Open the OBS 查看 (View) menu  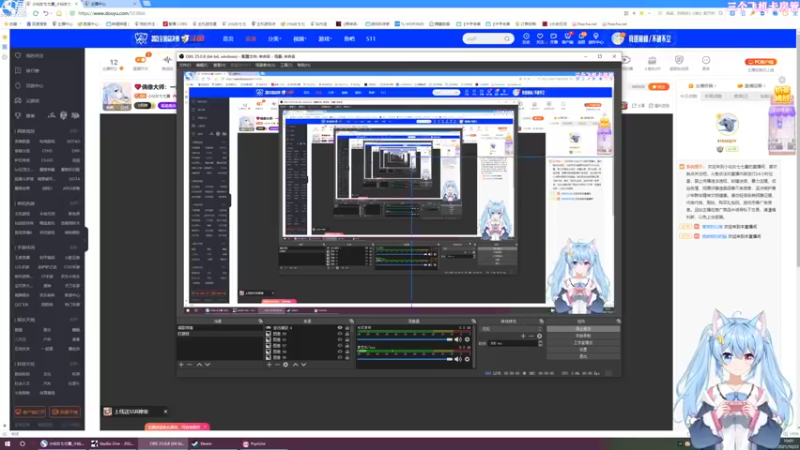click(x=219, y=65)
